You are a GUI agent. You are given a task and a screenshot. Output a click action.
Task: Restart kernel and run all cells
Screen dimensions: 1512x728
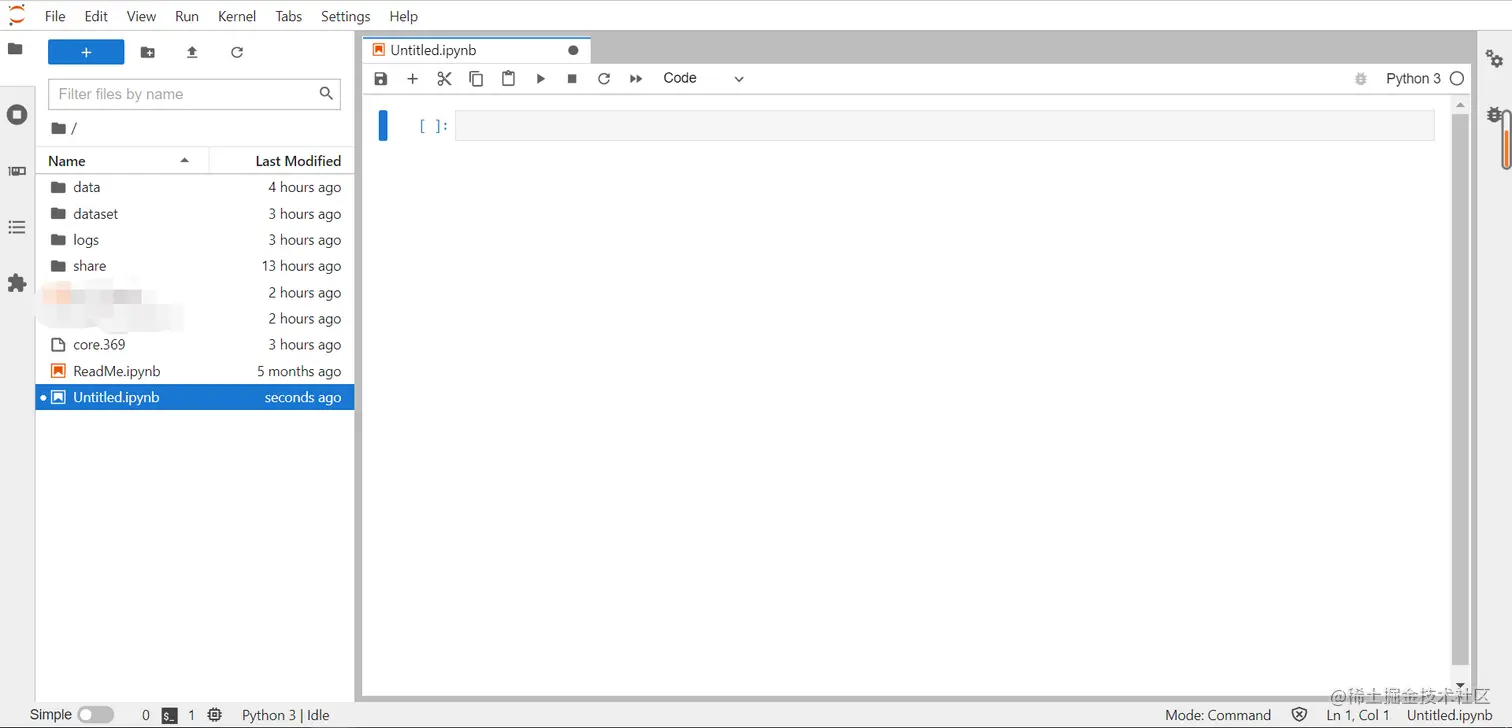tap(636, 78)
